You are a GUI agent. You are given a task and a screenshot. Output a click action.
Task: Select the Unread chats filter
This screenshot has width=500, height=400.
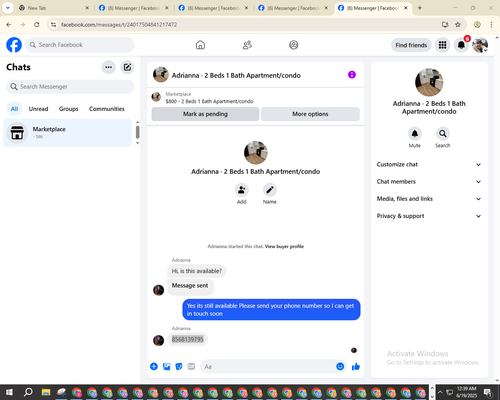pos(38,109)
